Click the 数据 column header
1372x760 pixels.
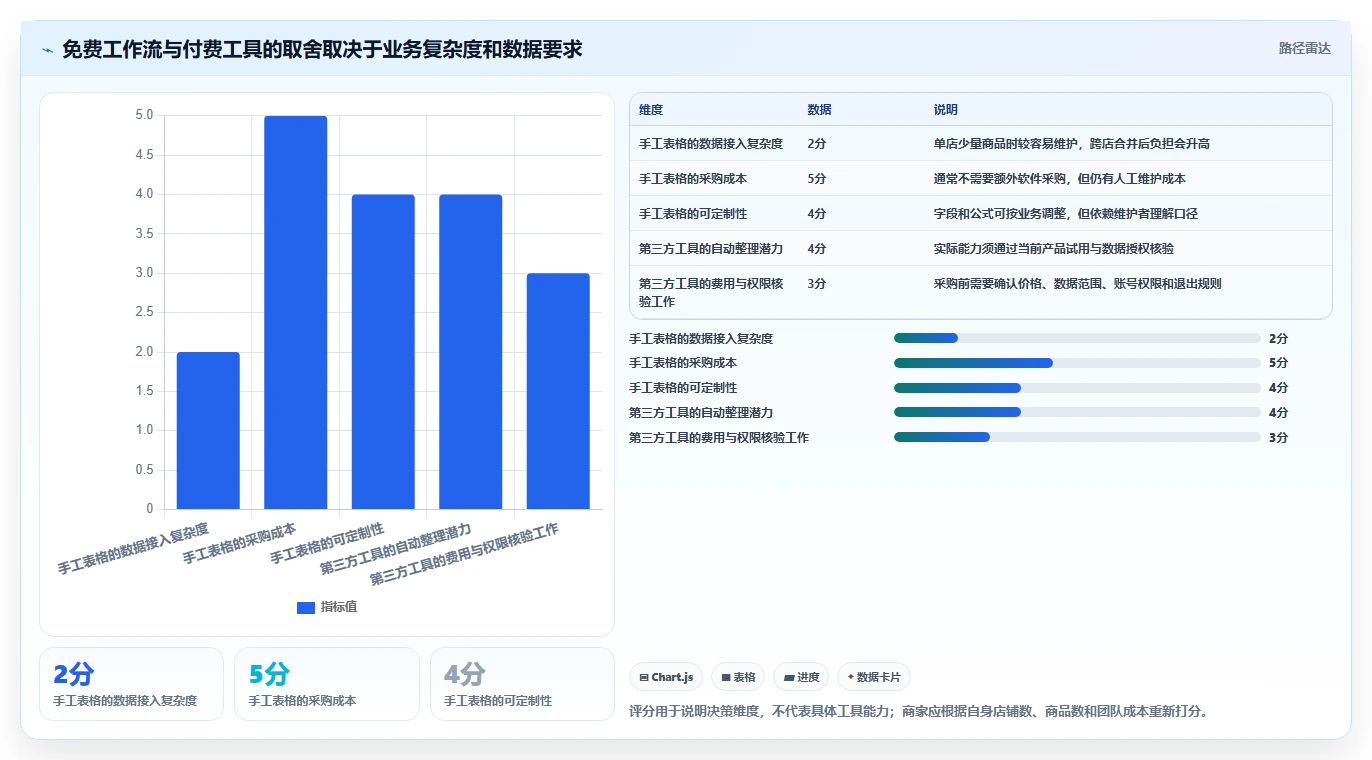(x=819, y=110)
